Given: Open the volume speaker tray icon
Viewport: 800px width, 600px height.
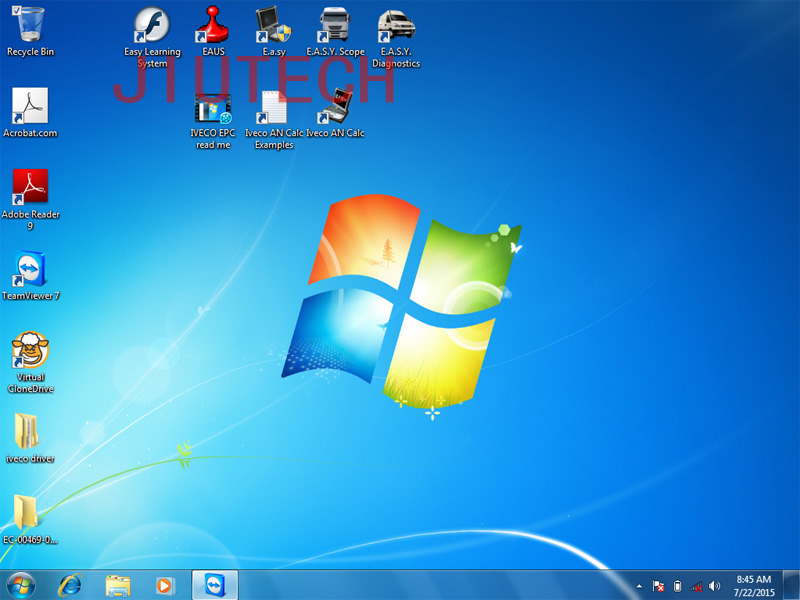Looking at the screenshot, I should (714, 586).
